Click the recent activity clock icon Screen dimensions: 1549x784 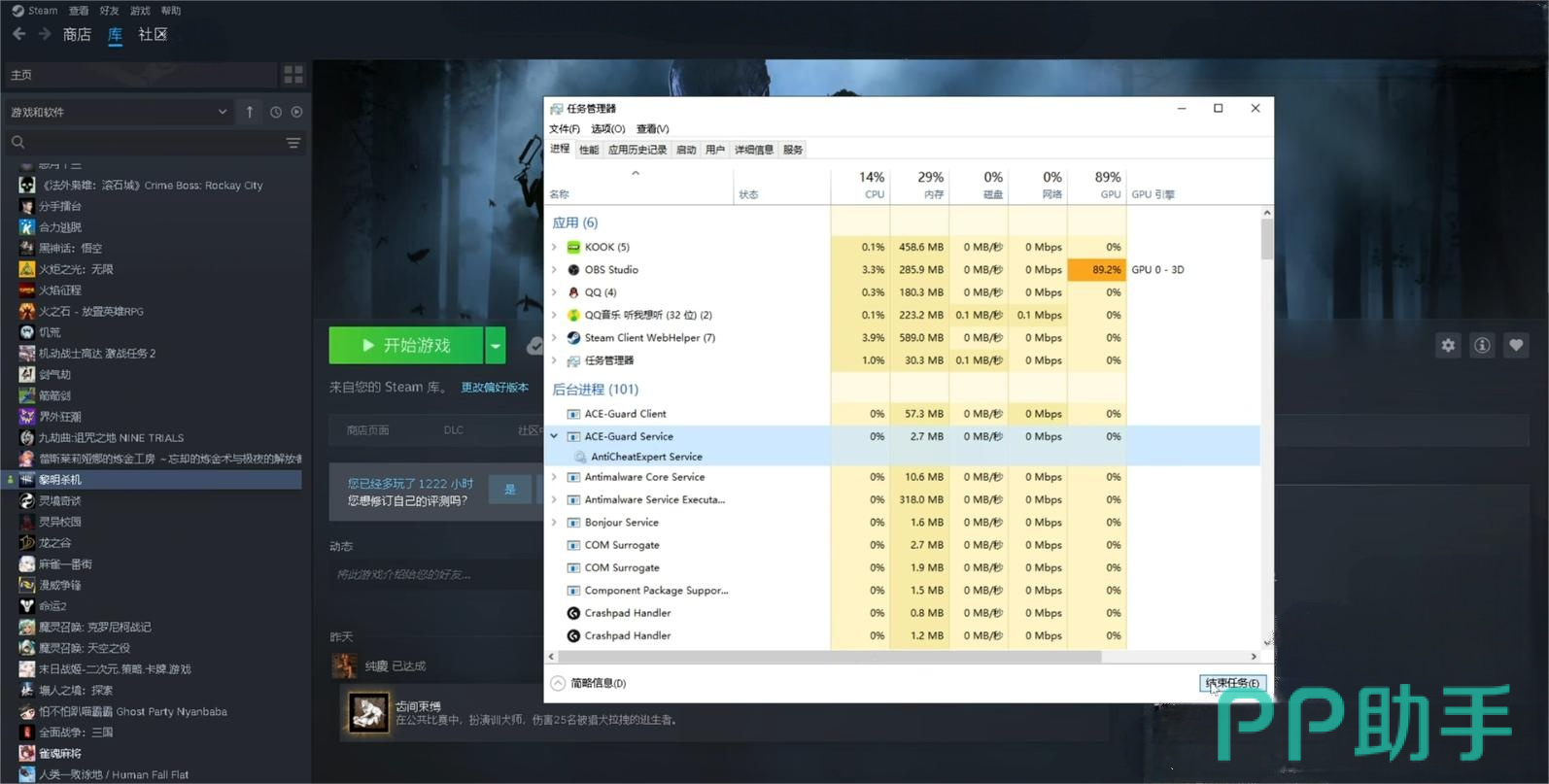[276, 112]
